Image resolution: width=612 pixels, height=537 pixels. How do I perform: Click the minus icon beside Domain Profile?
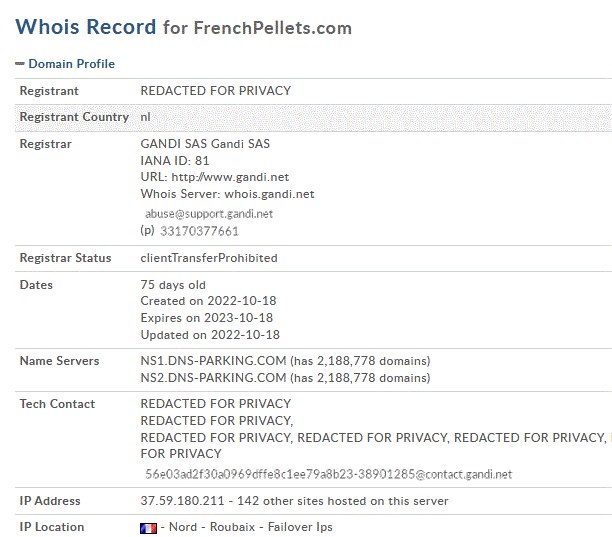20,64
